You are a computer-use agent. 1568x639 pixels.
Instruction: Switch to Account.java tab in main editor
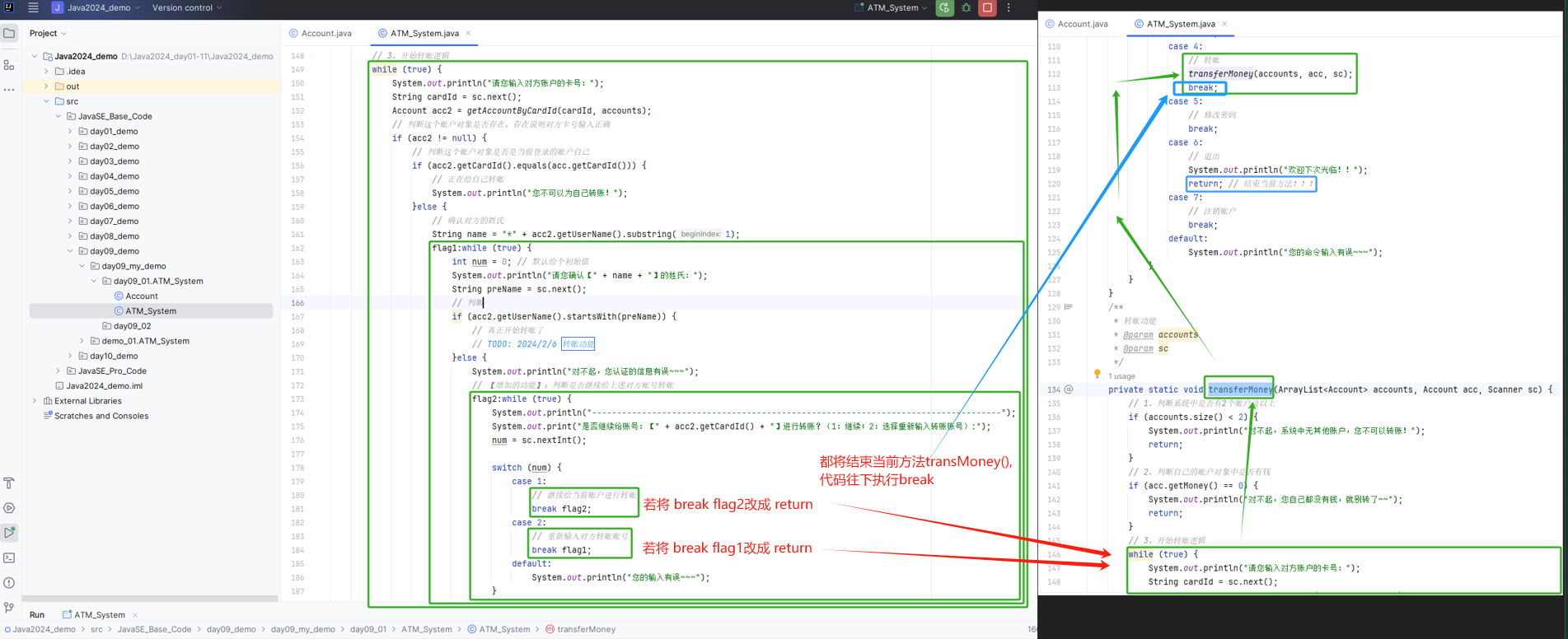[x=321, y=33]
